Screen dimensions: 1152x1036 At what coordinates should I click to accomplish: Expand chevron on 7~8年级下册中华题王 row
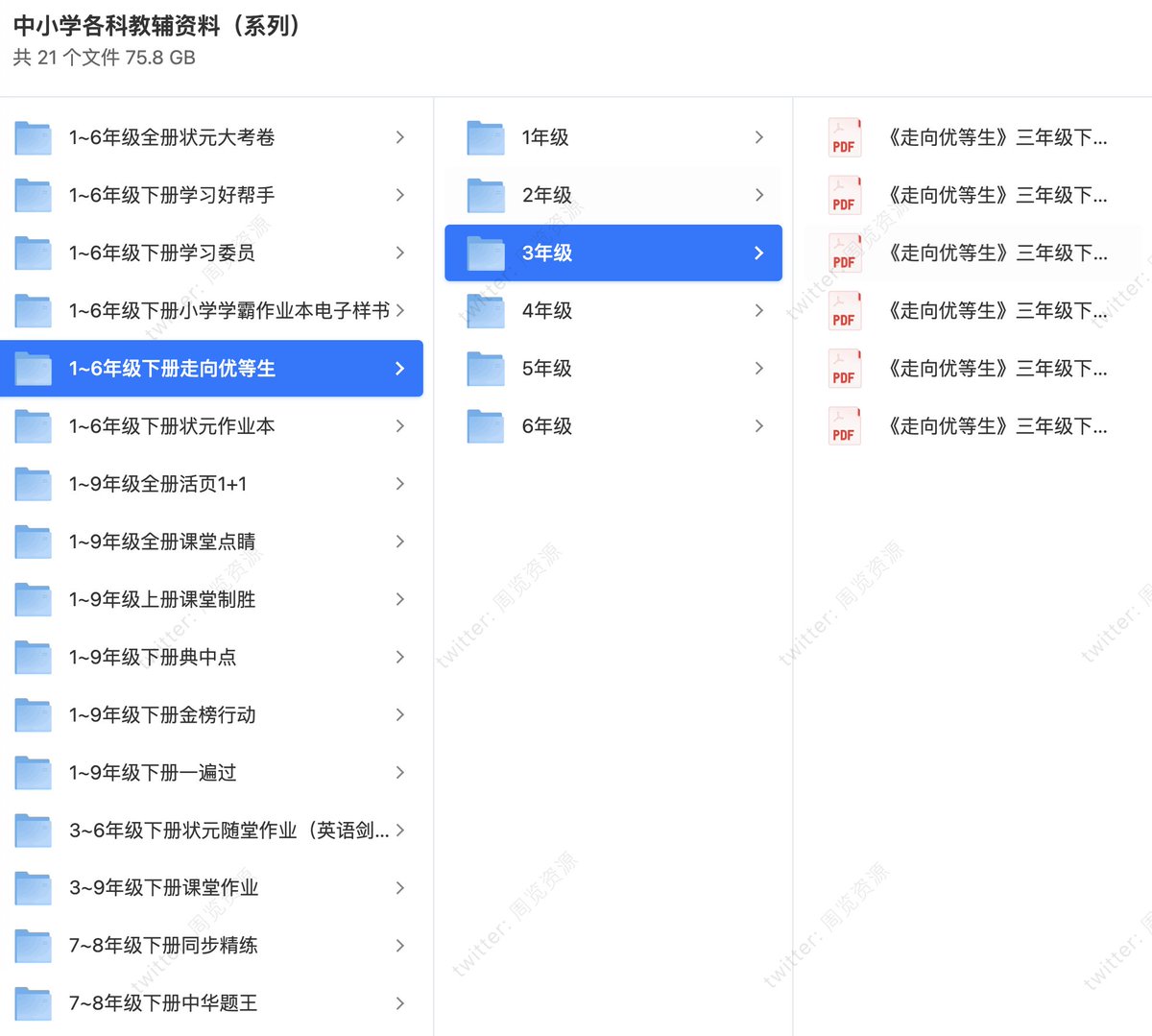pyautogui.click(x=400, y=1003)
